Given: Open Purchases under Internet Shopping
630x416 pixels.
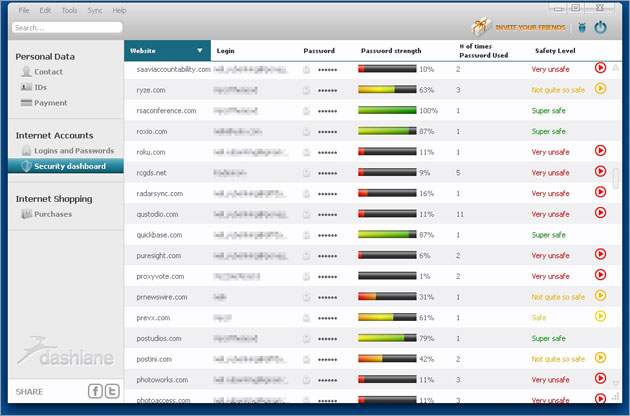Looking at the screenshot, I should tap(52, 214).
